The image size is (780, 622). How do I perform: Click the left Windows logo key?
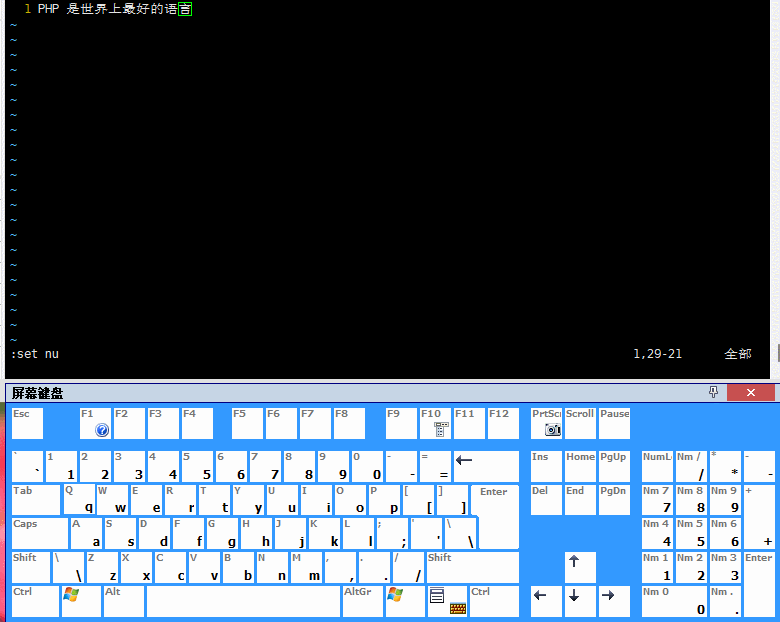81,601
